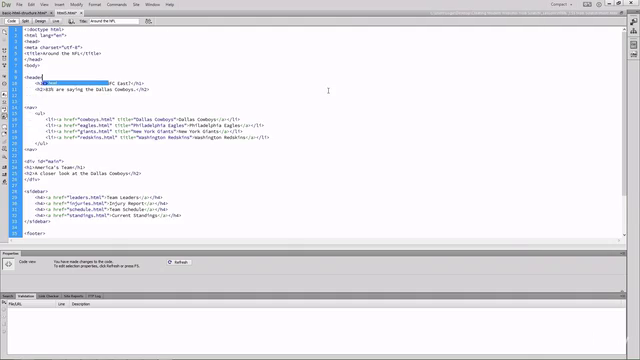Open the File Management icon after the Title field
This screenshot has width=640, height=360.
(148, 21)
